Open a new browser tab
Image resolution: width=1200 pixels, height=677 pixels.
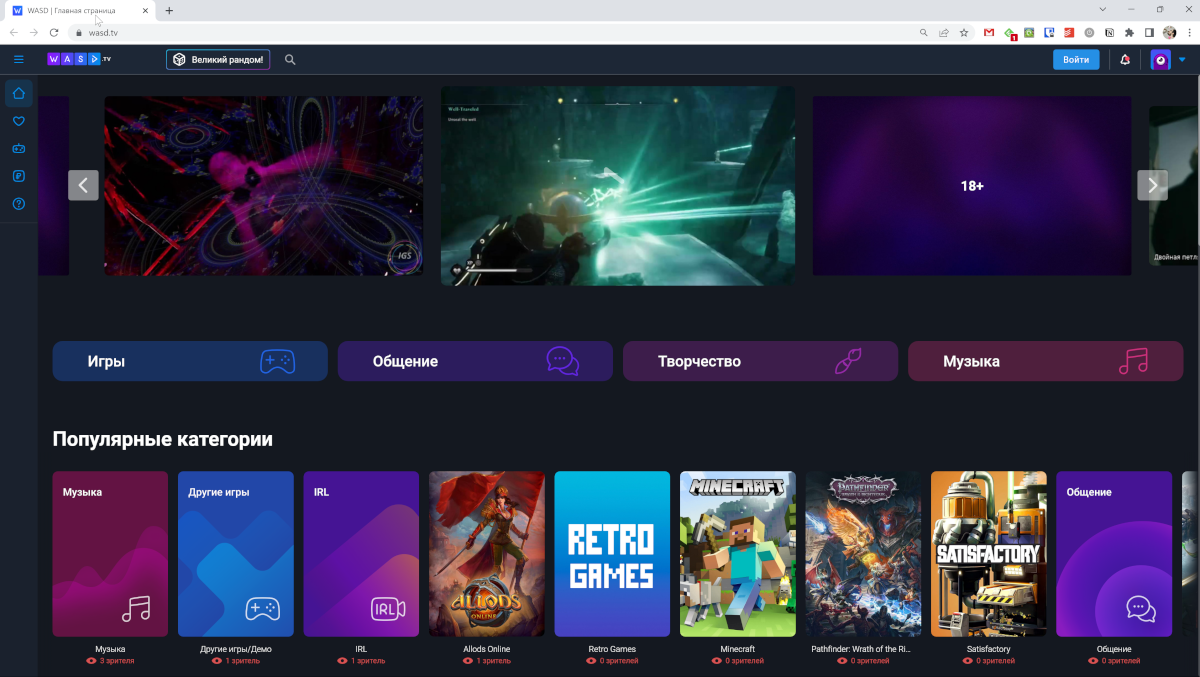tap(169, 10)
